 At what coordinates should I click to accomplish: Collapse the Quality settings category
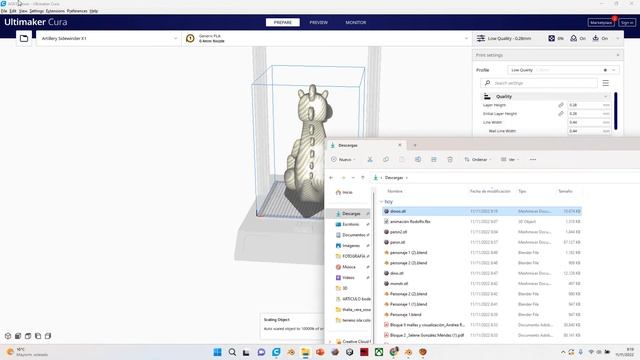coord(546,97)
